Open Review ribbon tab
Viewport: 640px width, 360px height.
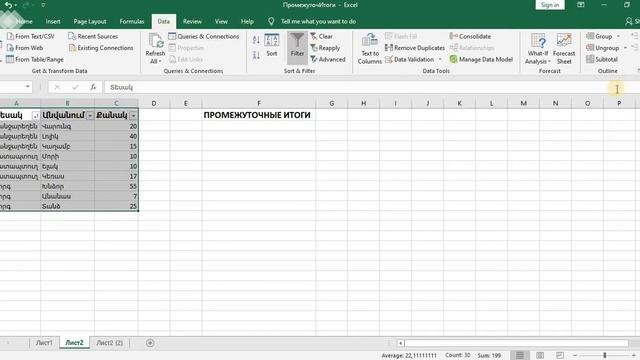tap(192, 21)
